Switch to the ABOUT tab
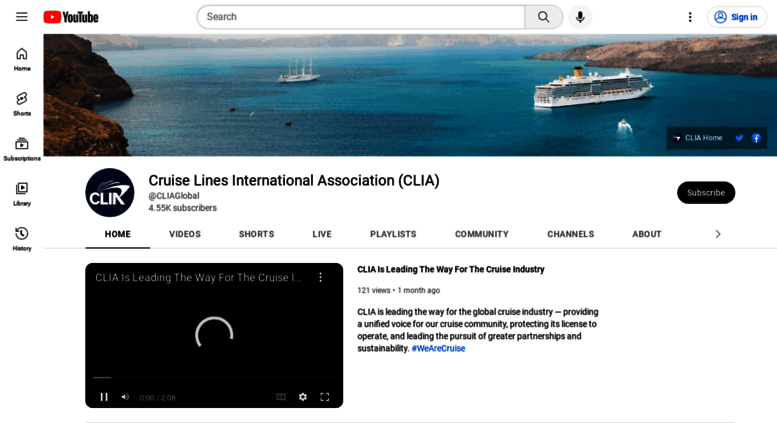The width and height of the screenshot is (777, 423). pyautogui.click(x=647, y=234)
